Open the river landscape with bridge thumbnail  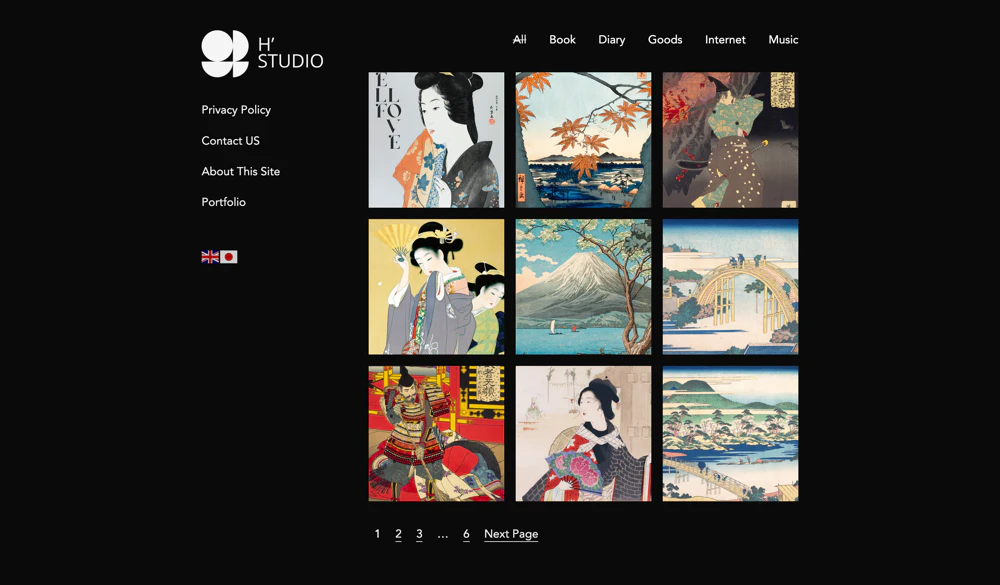pyautogui.click(x=730, y=433)
